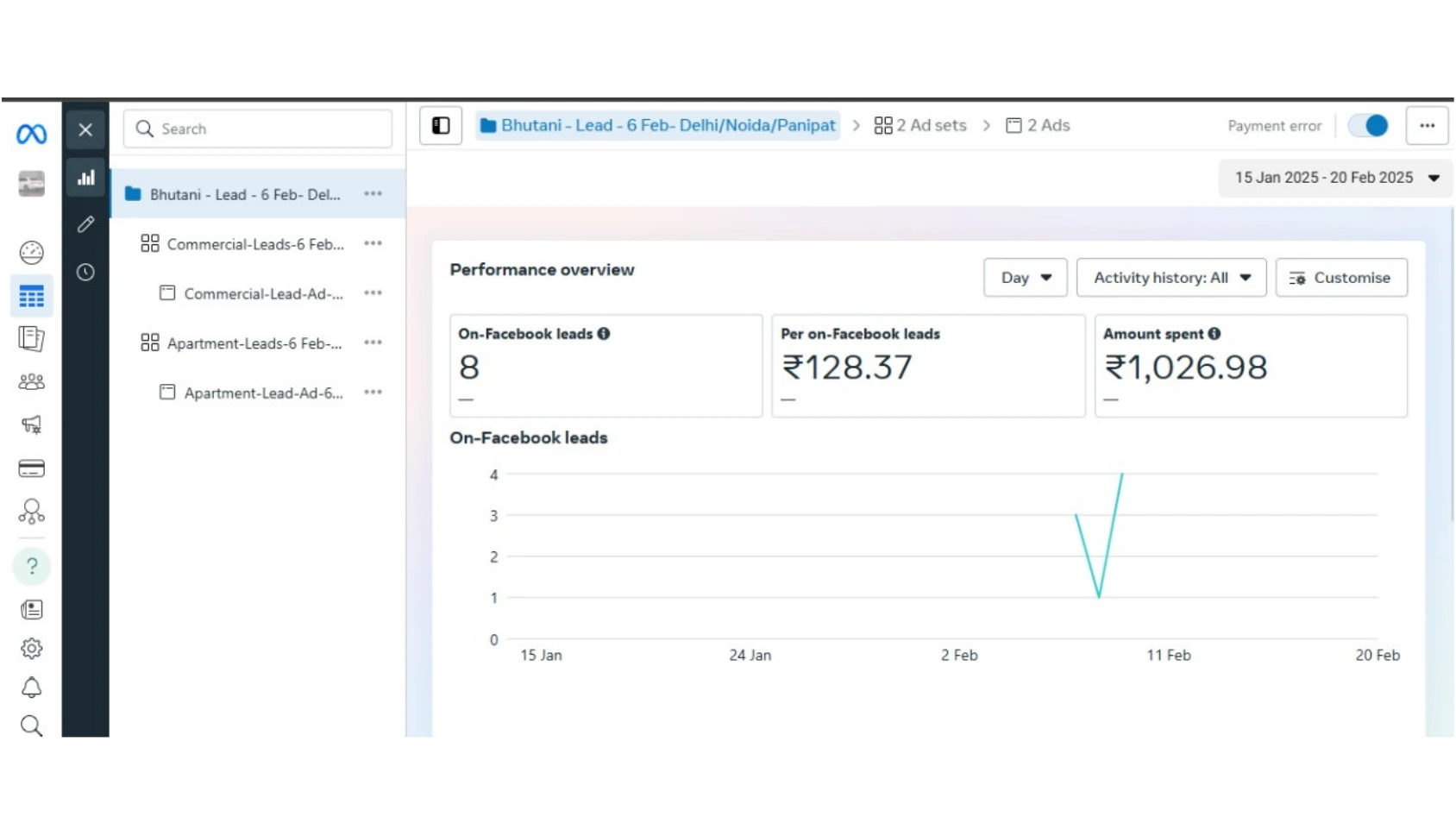
Task: Select Bhutani - Lead campaign tree row
Action: 258,194
